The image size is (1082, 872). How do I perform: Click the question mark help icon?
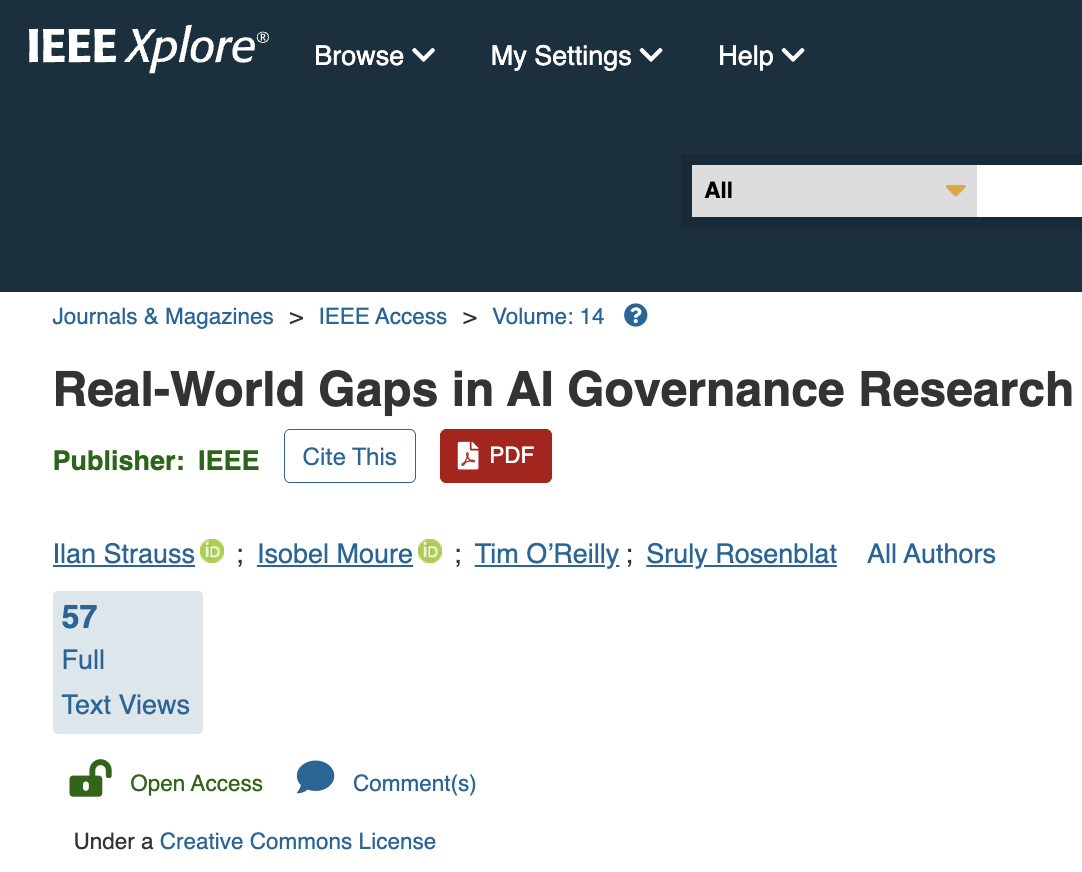(x=636, y=316)
